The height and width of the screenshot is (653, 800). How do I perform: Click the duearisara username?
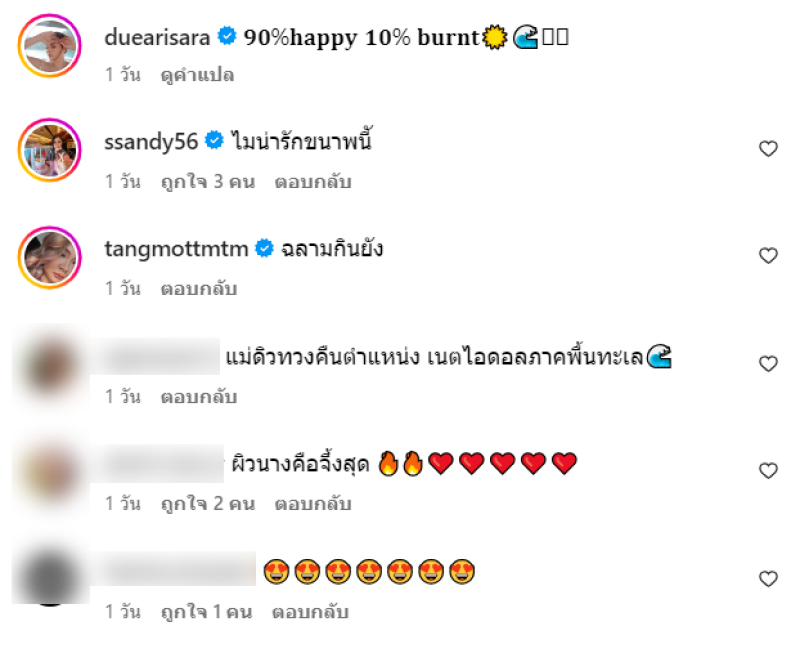[x=157, y=37]
